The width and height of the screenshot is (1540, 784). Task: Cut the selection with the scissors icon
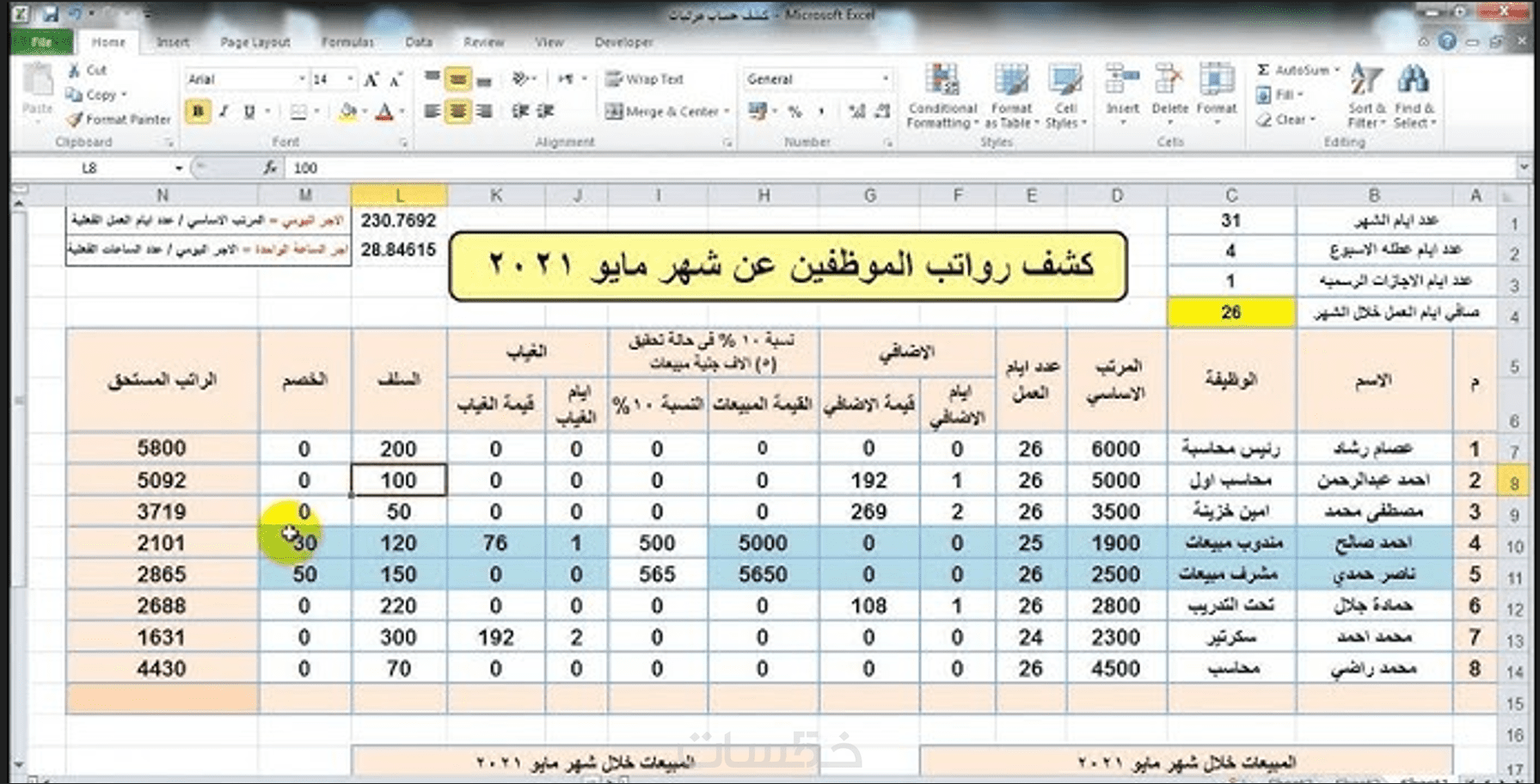click(75, 70)
